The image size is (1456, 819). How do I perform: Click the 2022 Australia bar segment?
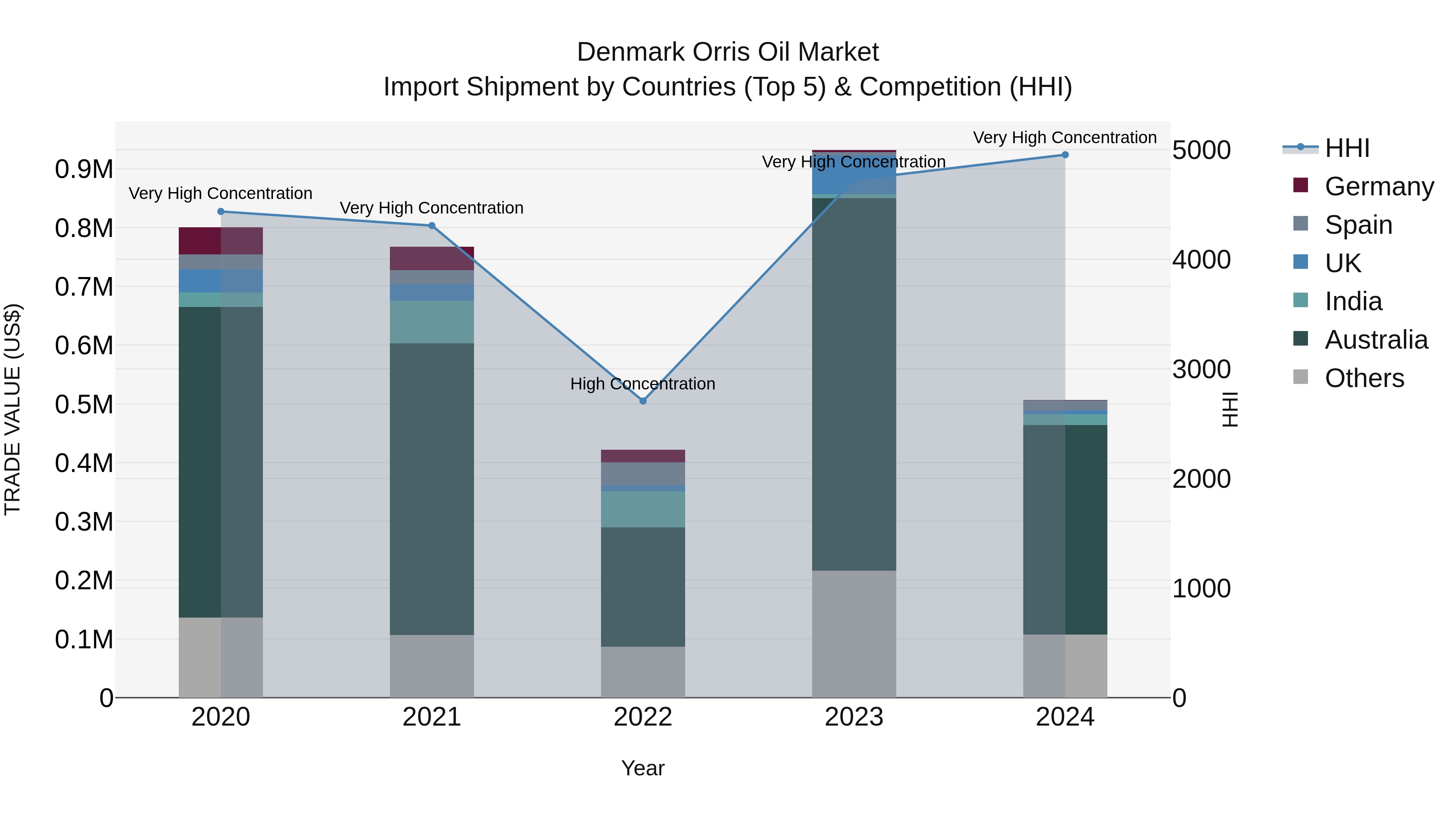pos(643,587)
